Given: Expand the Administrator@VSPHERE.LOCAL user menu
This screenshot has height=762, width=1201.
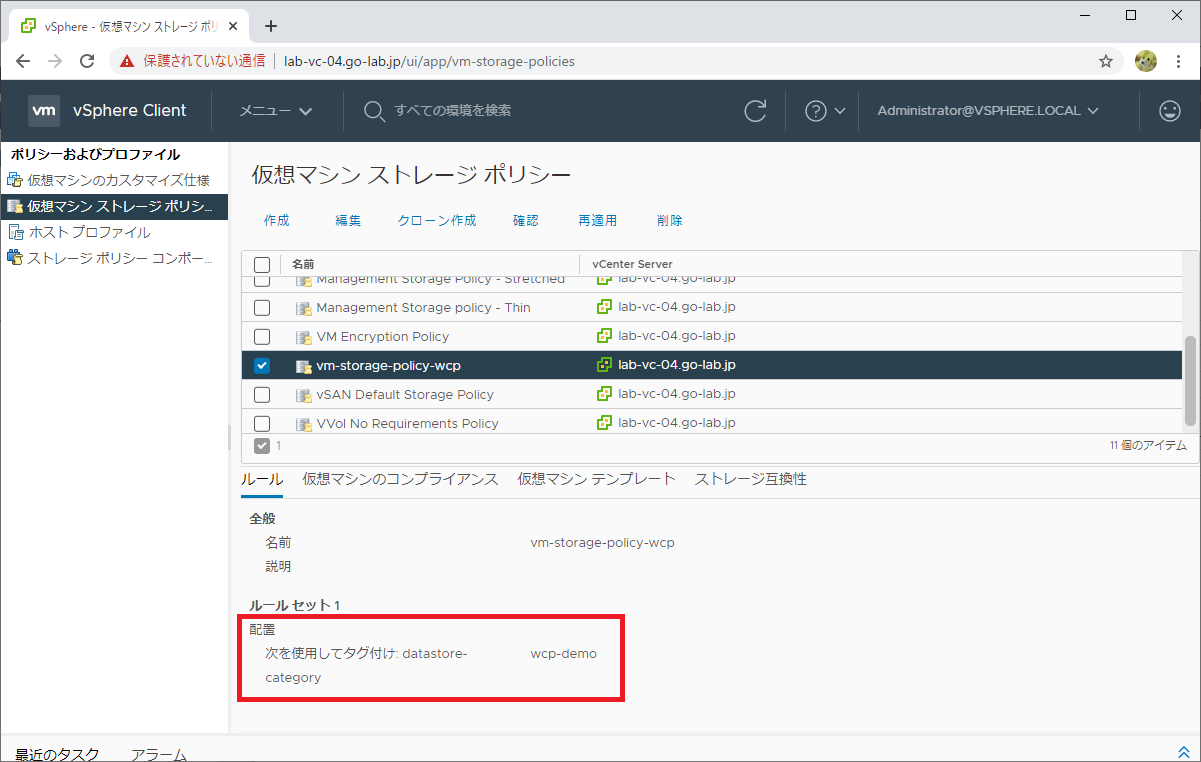Looking at the screenshot, I should (988, 111).
